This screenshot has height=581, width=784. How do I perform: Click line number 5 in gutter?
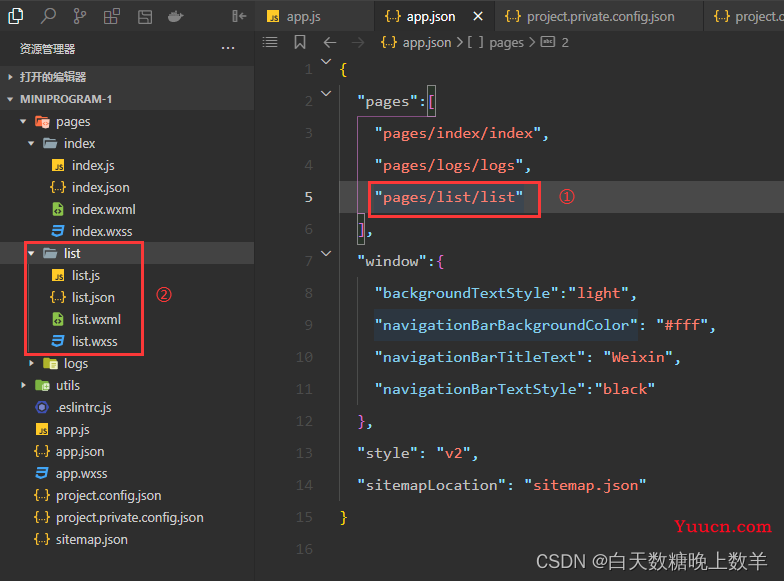click(x=308, y=198)
